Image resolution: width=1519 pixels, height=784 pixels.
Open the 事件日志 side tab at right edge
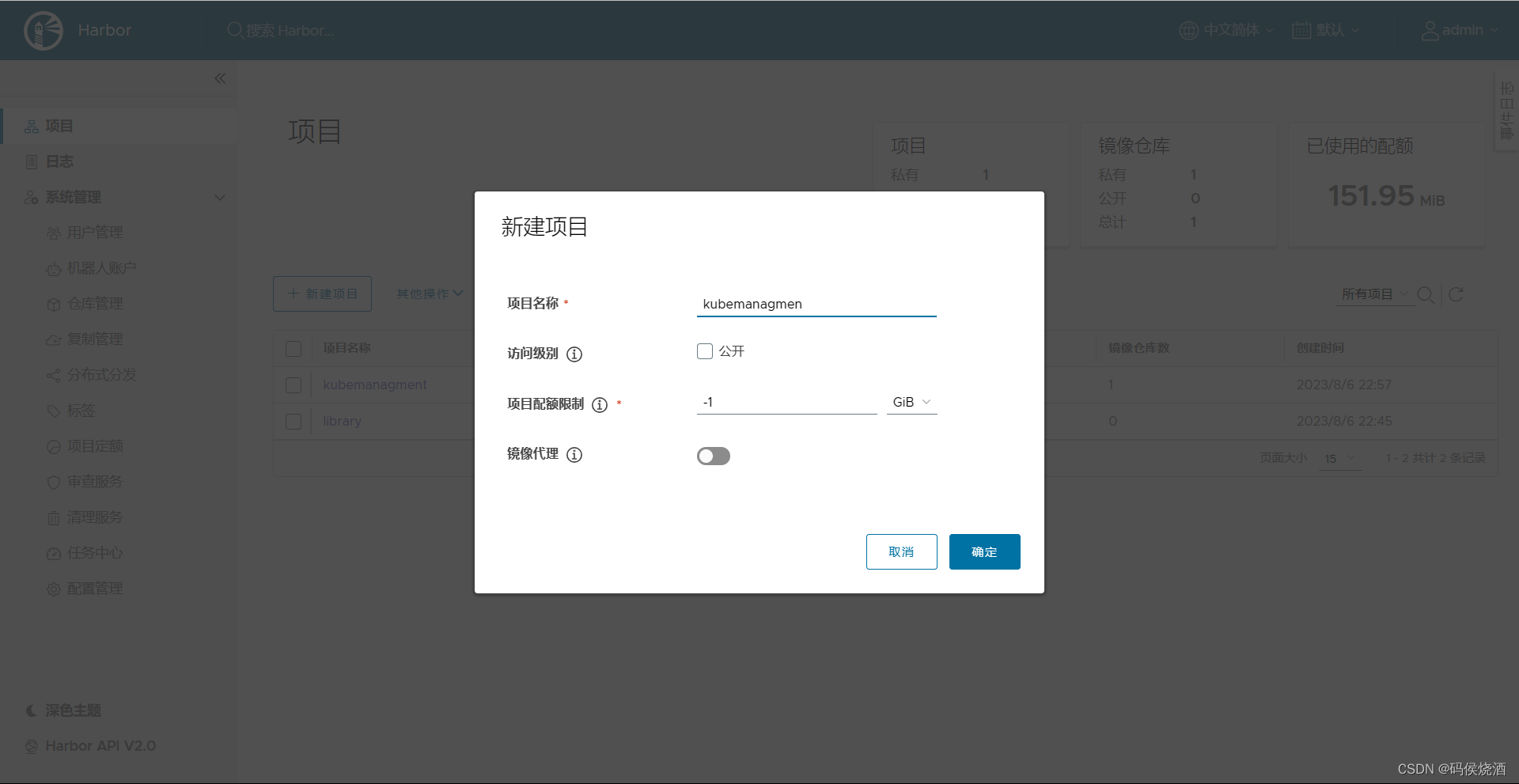tap(1506, 112)
